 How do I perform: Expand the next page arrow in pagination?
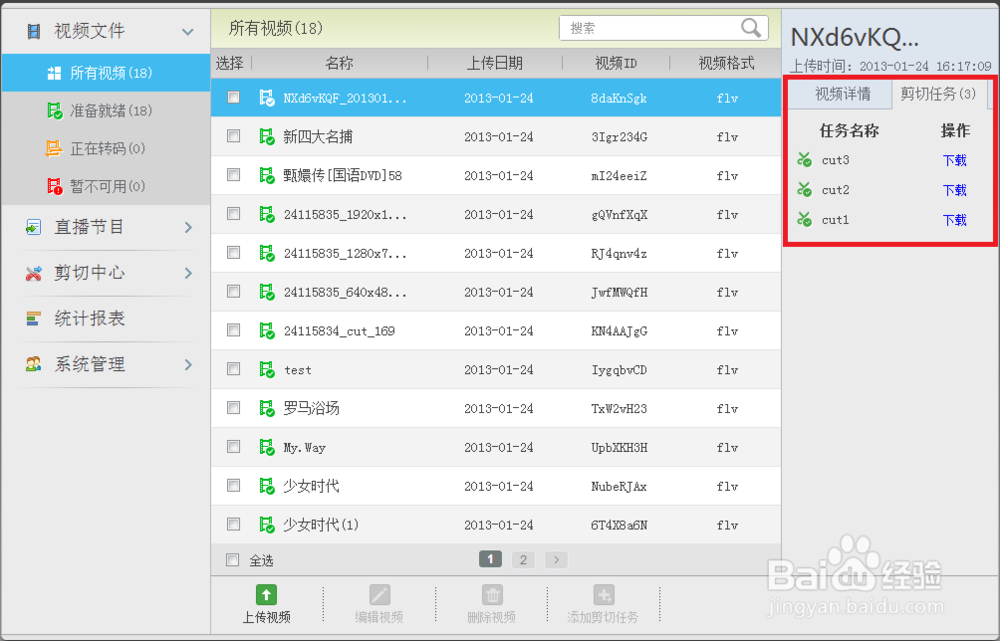(x=556, y=560)
